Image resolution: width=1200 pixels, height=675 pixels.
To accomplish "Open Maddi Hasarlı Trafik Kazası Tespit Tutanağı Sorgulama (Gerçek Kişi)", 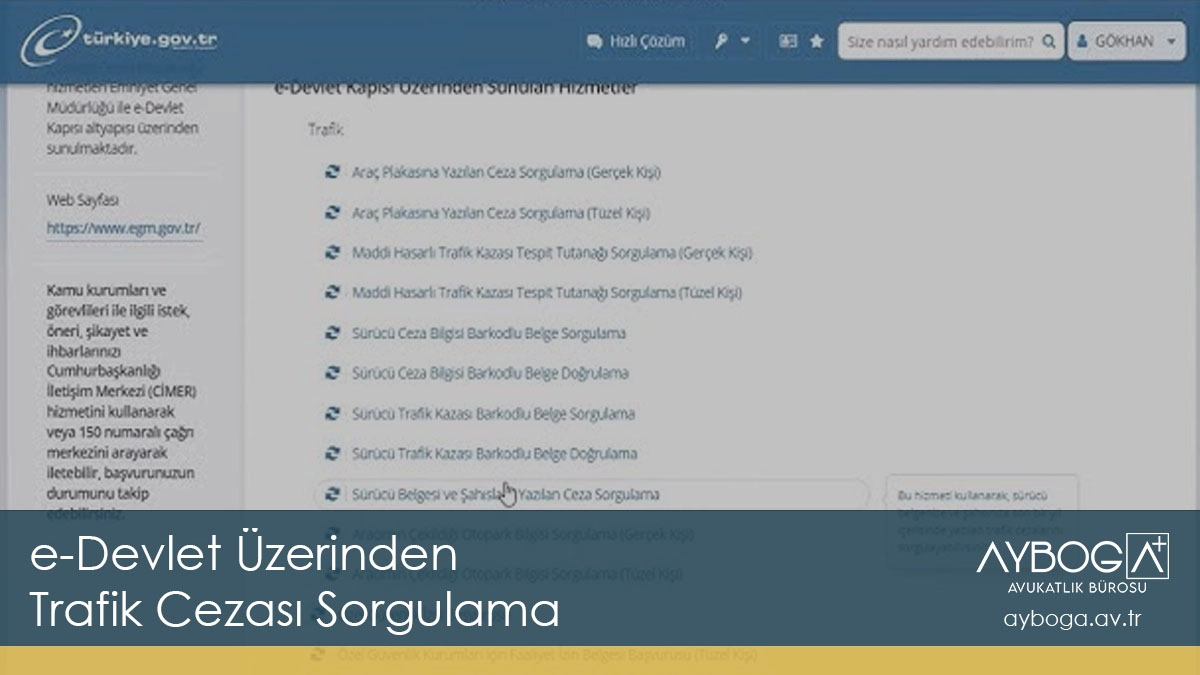I will [x=553, y=252].
